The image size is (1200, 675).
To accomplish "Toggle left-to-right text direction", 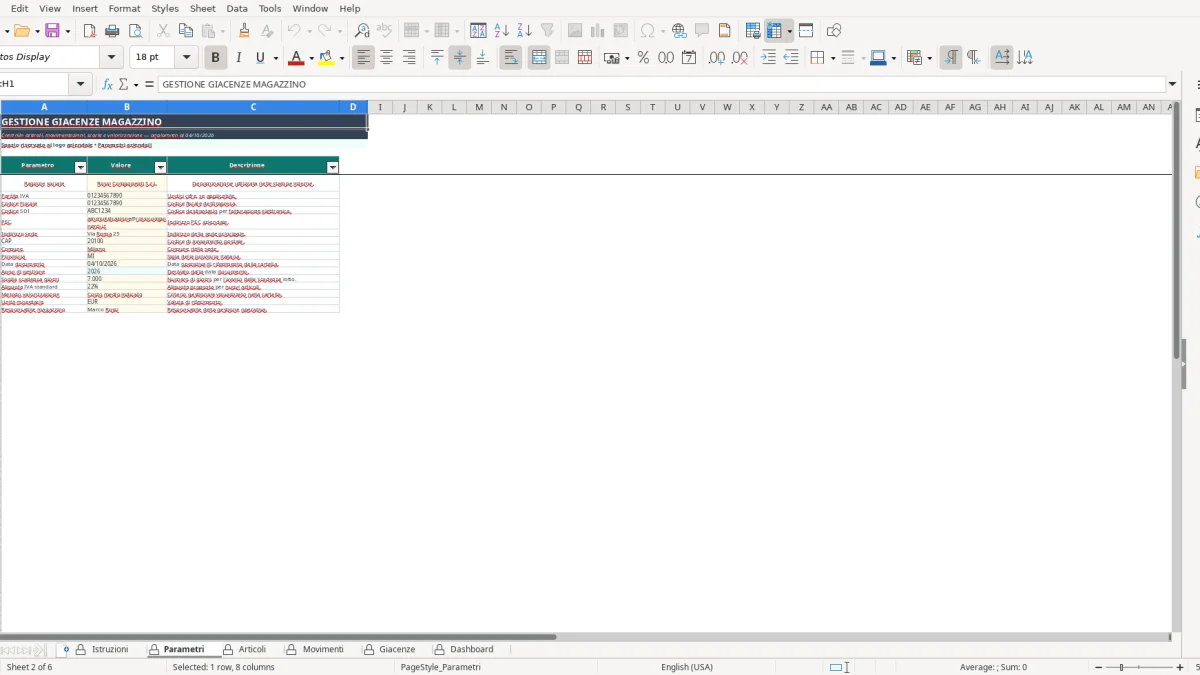I will click(951, 58).
